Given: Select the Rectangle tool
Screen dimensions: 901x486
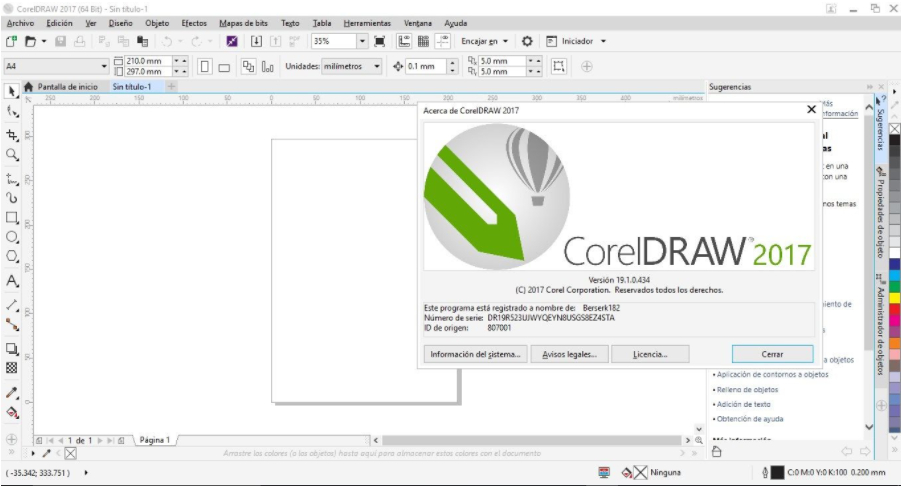Looking at the screenshot, I should point(11,218).
